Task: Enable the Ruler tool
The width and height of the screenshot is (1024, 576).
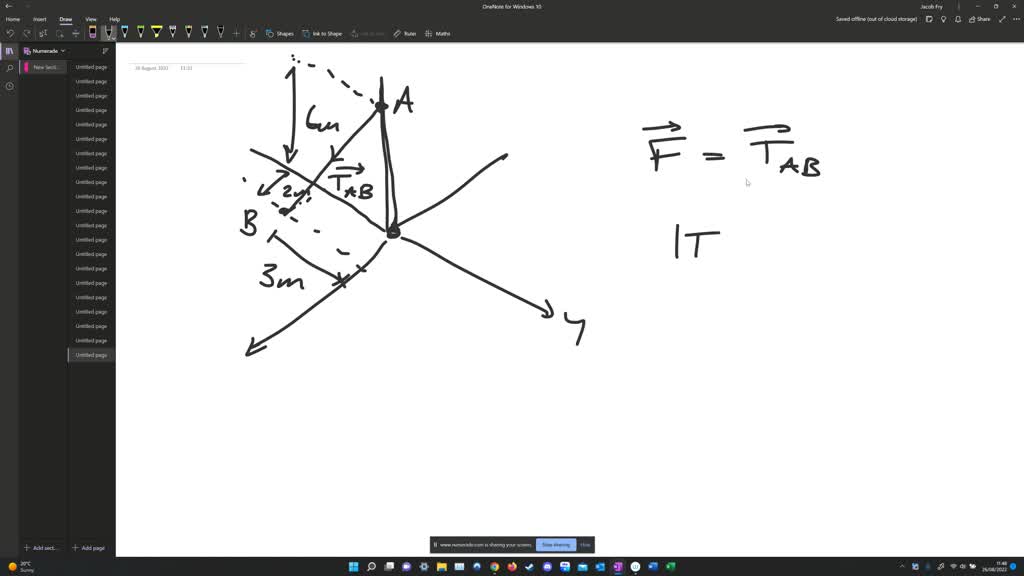Action: click(x=404, y=33)
